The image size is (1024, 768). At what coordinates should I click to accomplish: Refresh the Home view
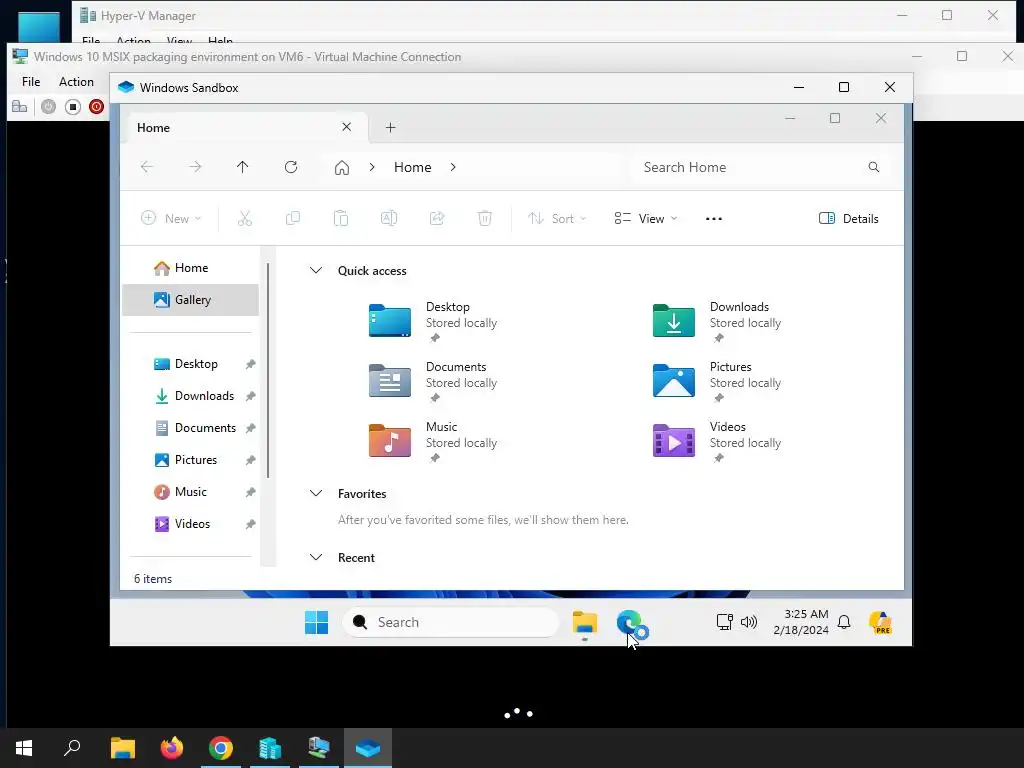291,167
